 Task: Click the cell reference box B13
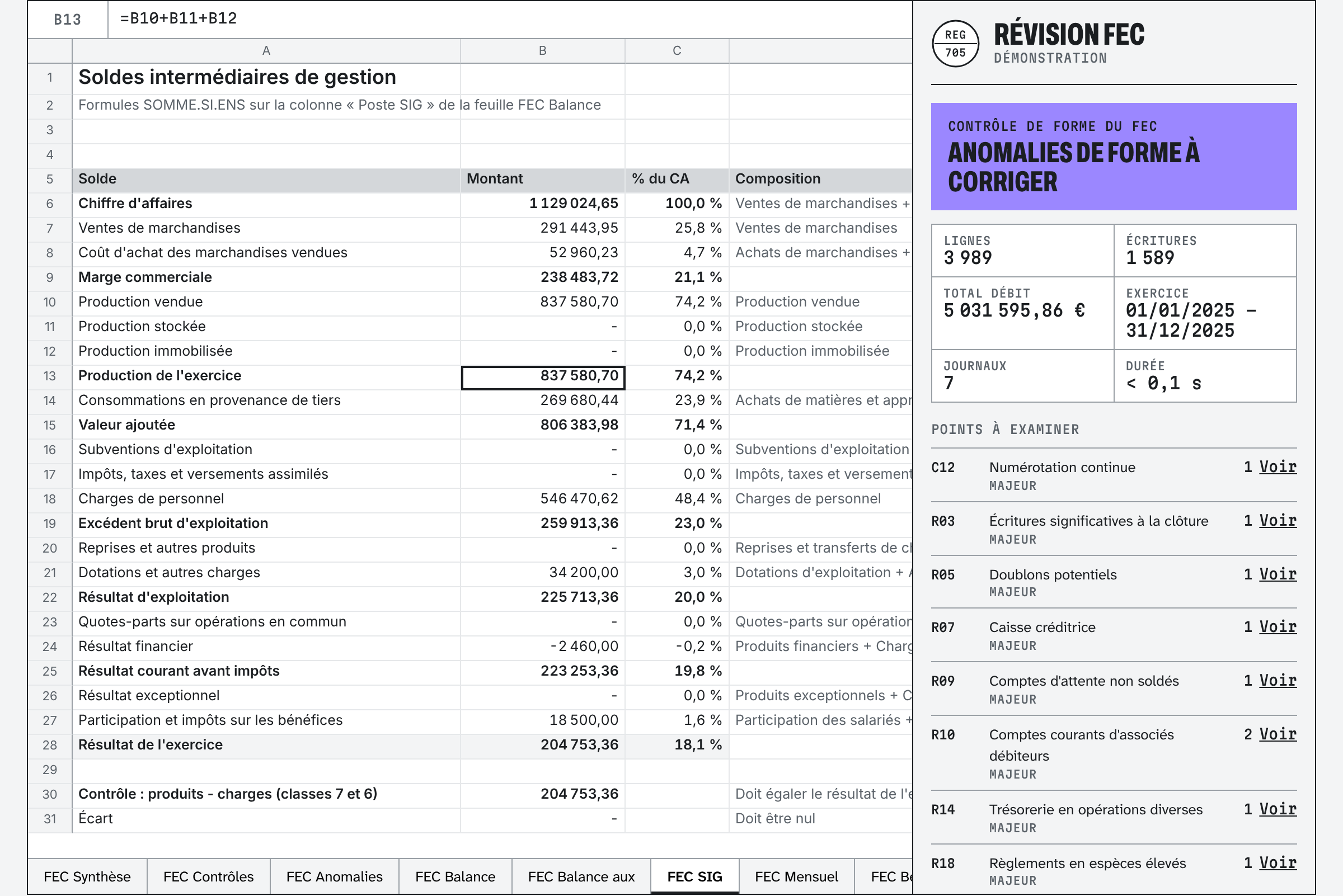(68, 20)
